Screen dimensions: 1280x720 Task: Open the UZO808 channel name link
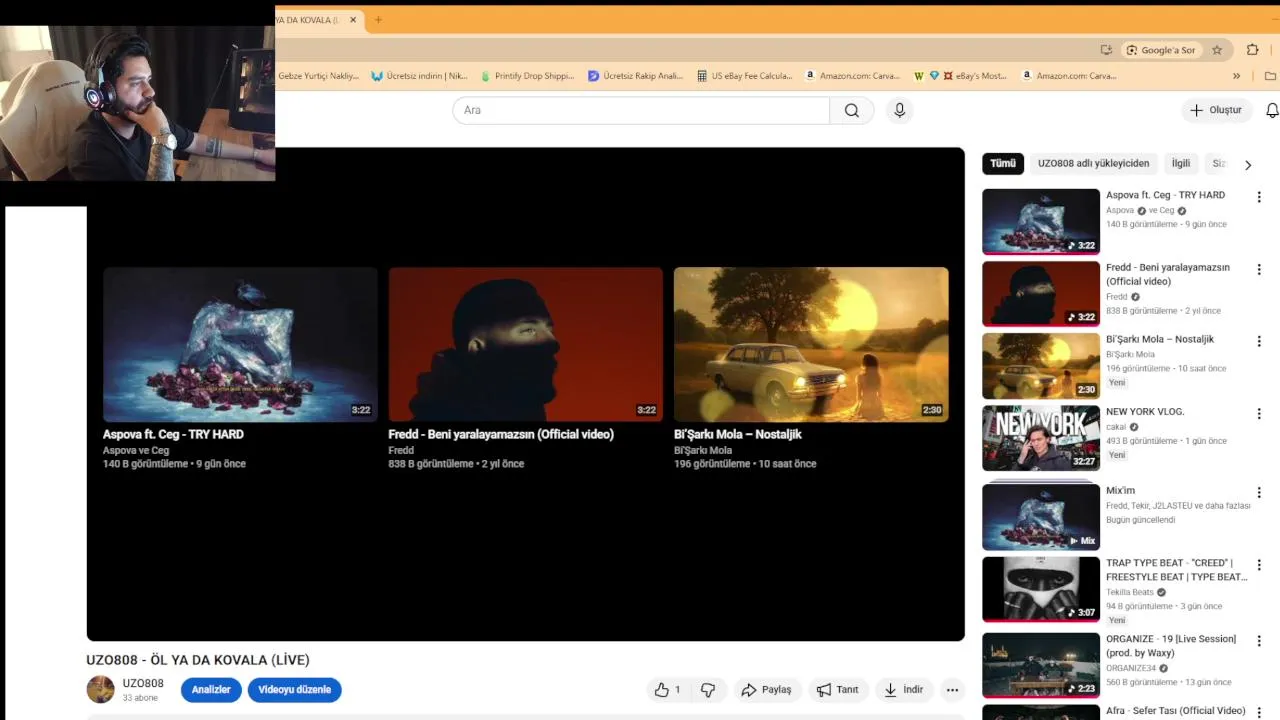143,684
